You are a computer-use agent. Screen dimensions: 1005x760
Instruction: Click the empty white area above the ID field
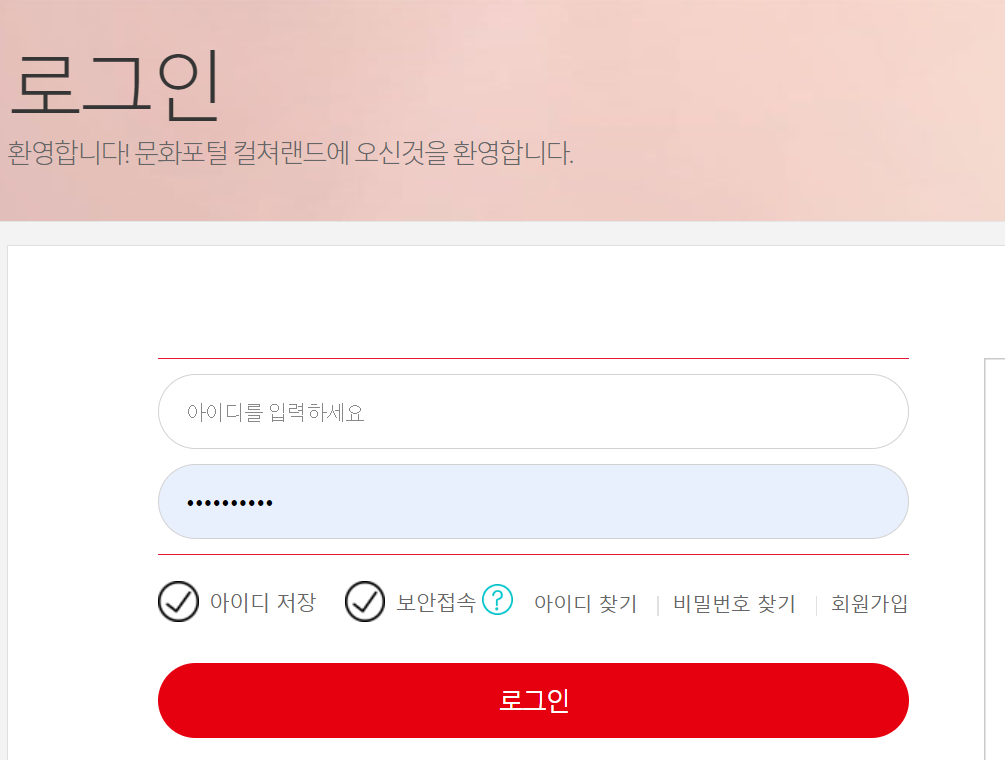[533, 301]
